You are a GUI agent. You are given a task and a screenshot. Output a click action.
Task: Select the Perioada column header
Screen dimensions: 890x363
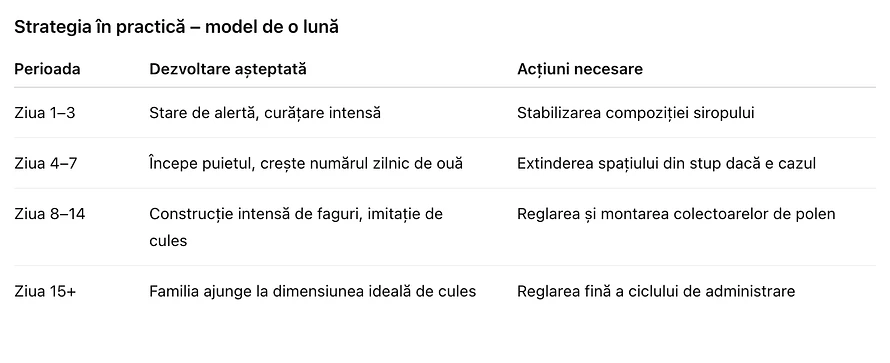click(47, 69)
